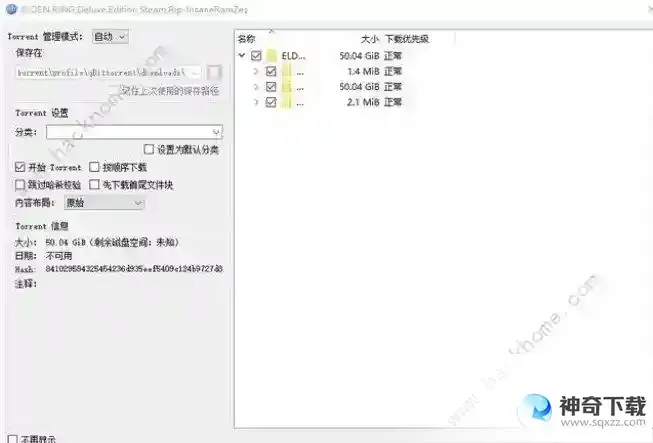Screen dimensions: 653x443
Task: Enable the 按顺序下载 checkbox
Action: point(95,167)
